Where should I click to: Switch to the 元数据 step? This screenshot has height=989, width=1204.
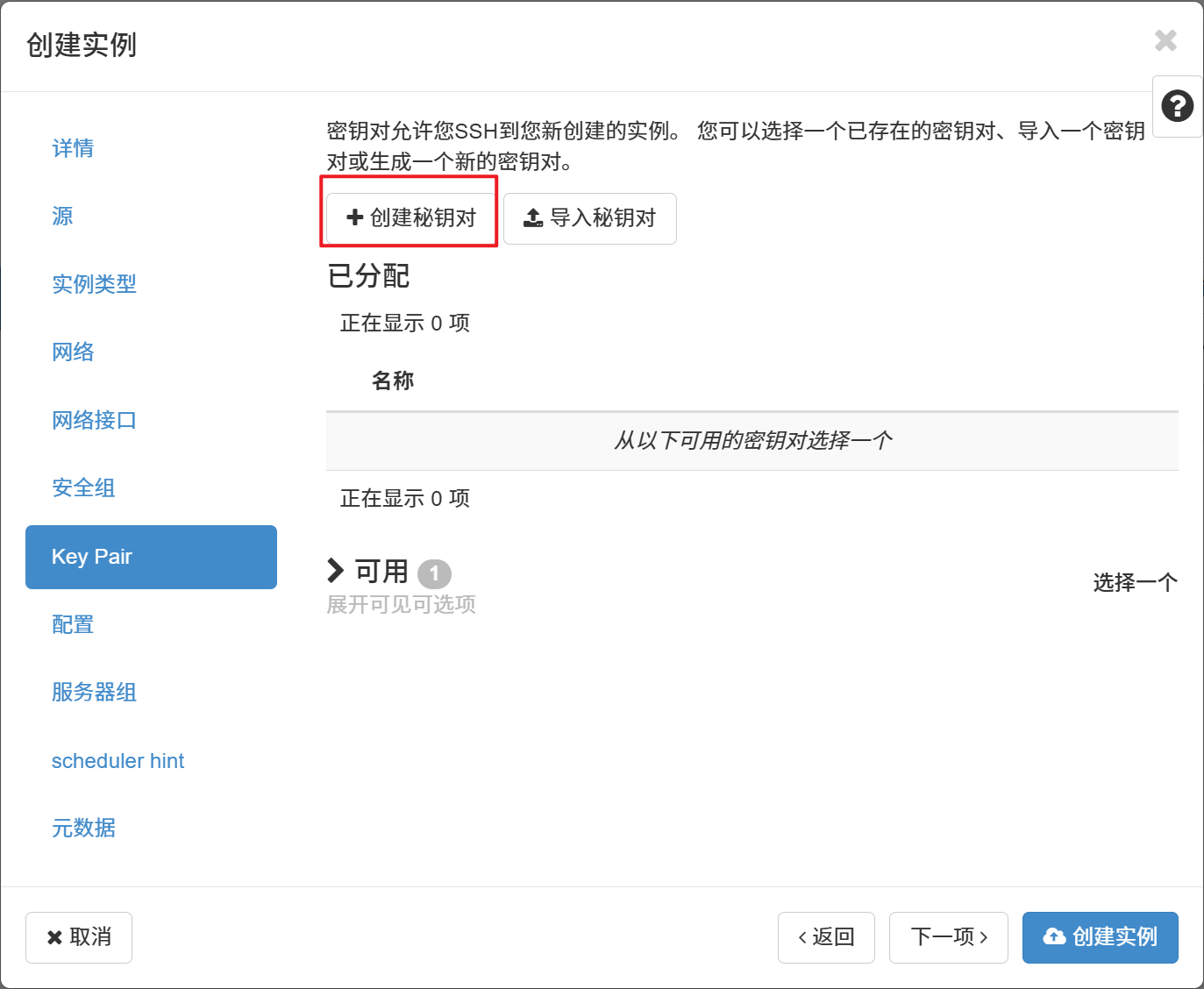click(x=83, y=828)
